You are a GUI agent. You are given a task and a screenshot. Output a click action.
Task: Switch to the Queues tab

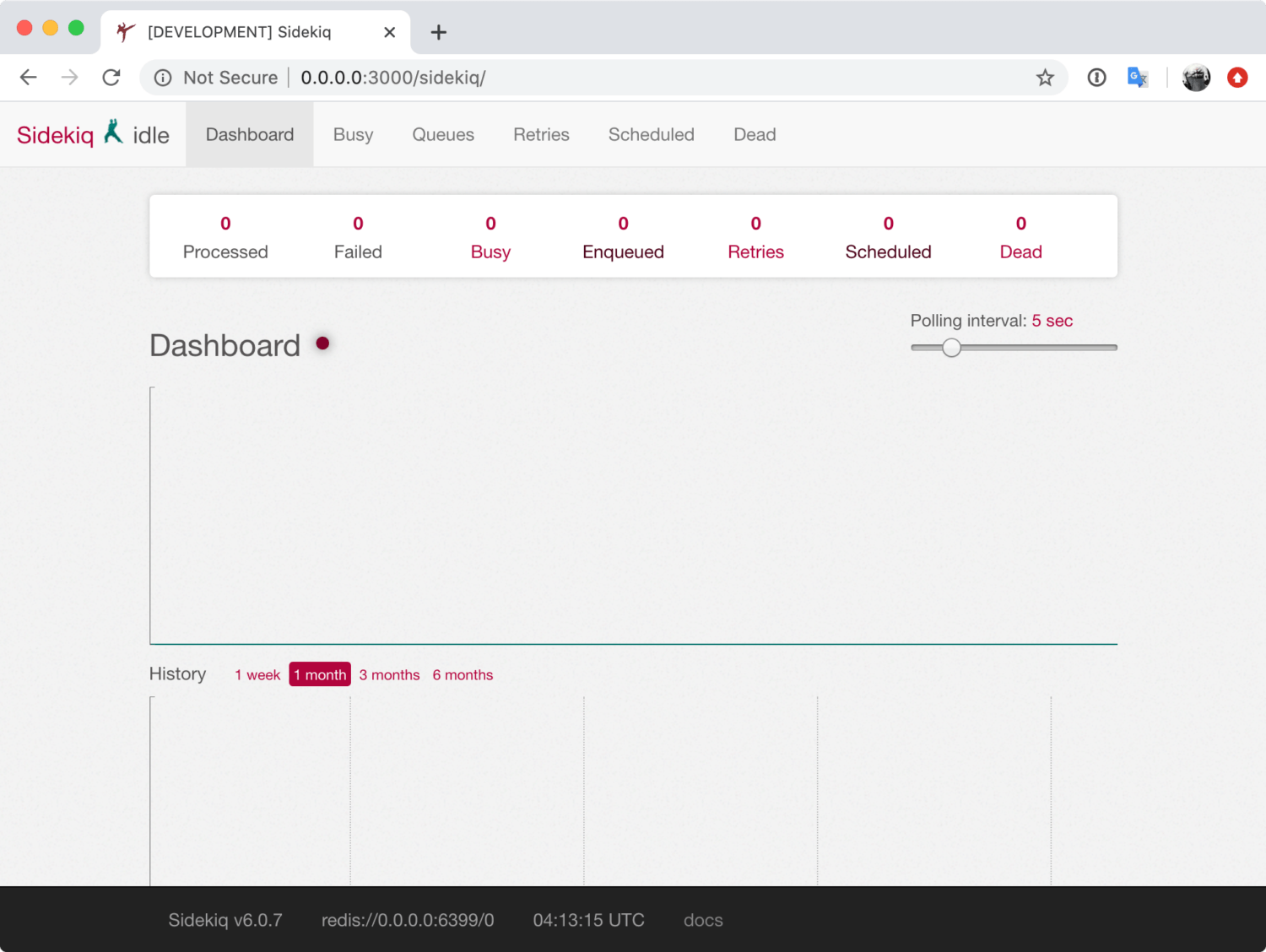(443, 135)
